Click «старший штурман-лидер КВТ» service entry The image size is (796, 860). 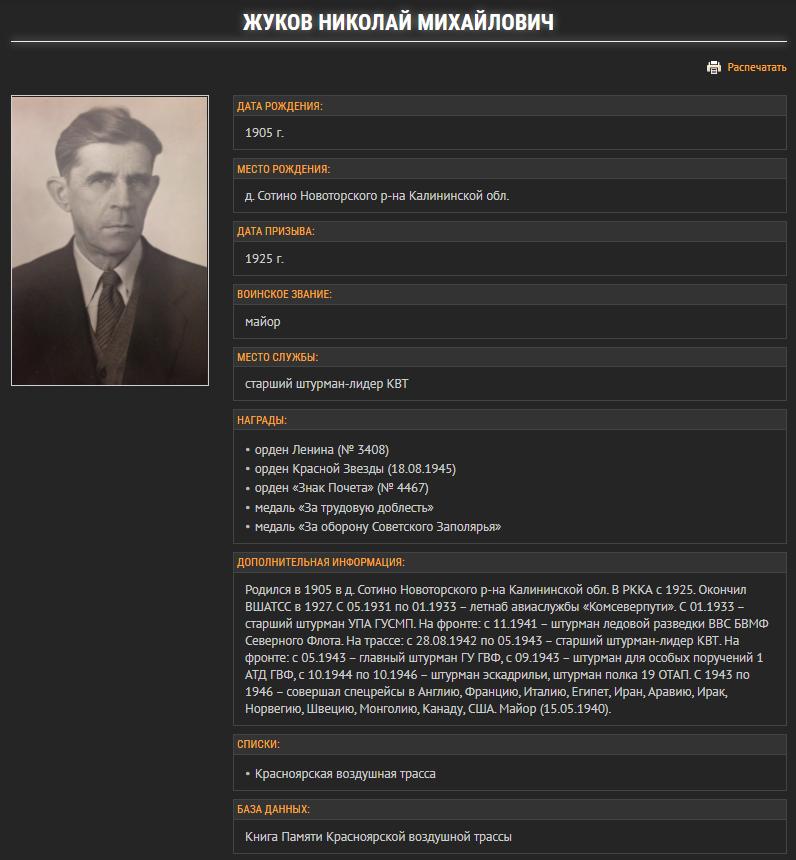(327, 385)
